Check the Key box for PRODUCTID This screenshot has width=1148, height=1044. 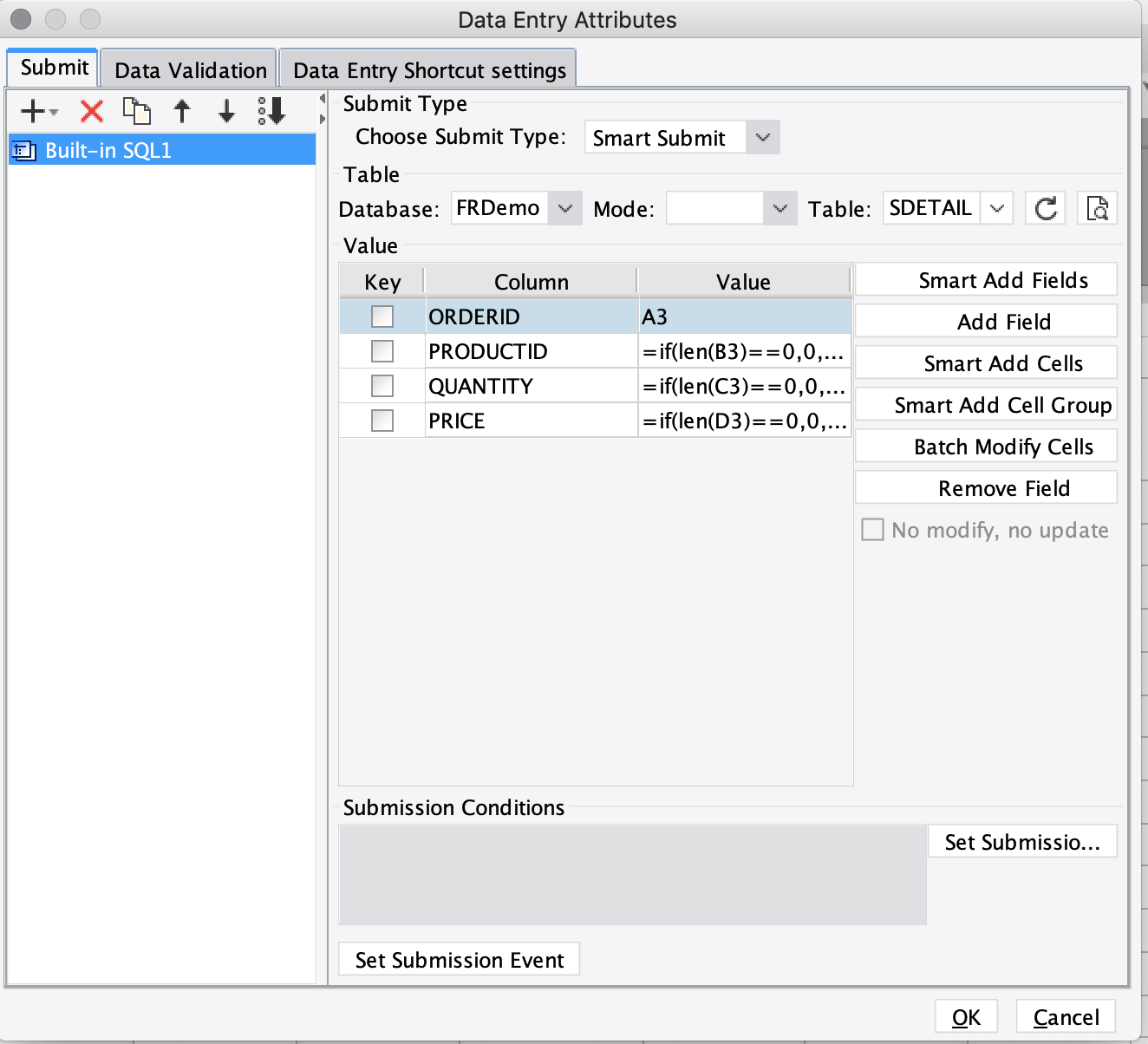[x=382, y=350]
